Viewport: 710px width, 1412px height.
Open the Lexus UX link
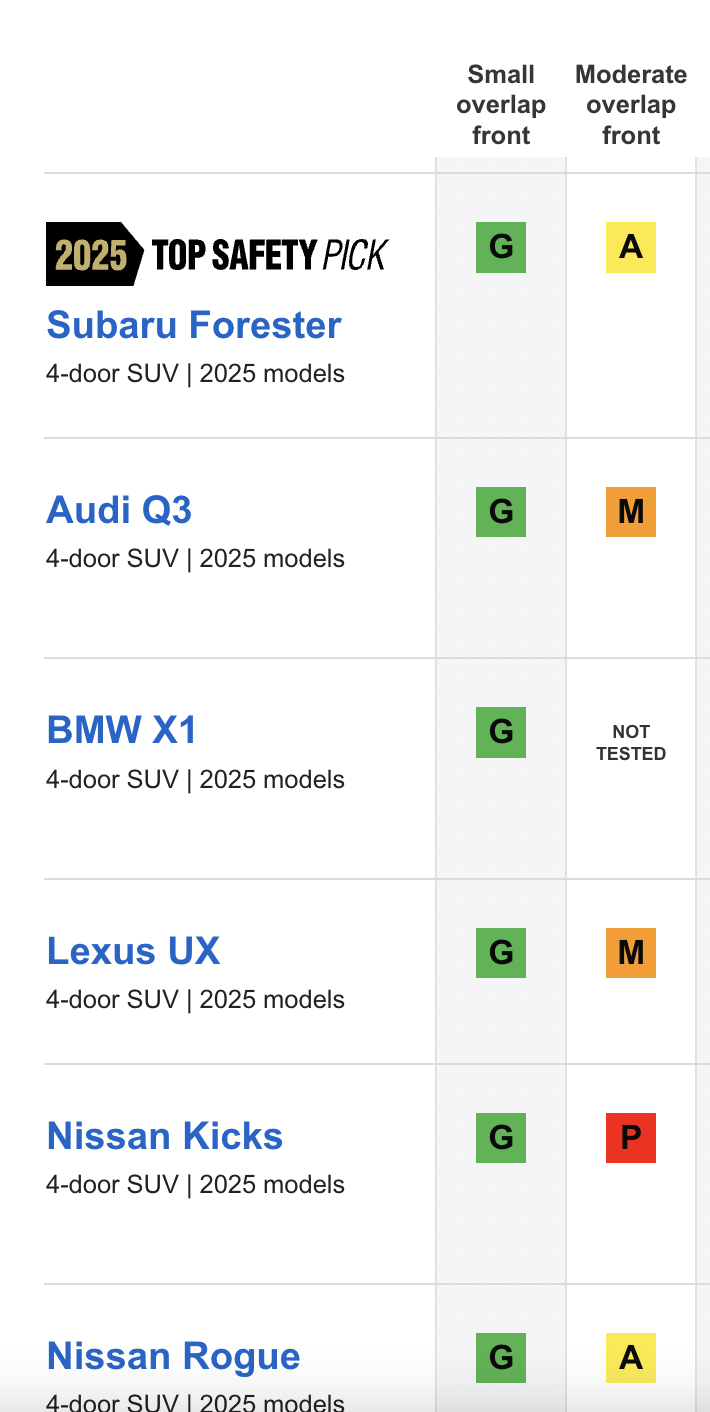133,950
